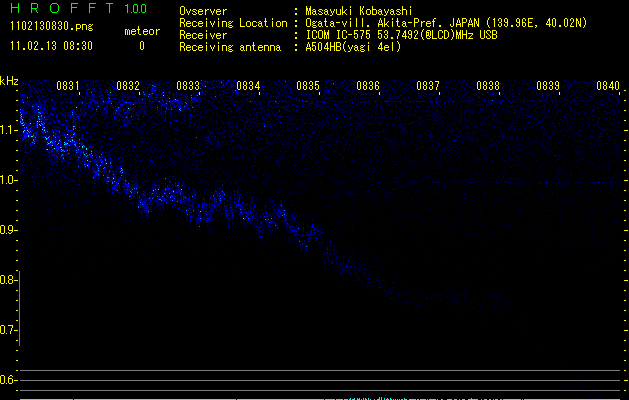The height and width of the screenshot is (400, 629).
Task: Click time marker 0839
Action: point(548,86)
